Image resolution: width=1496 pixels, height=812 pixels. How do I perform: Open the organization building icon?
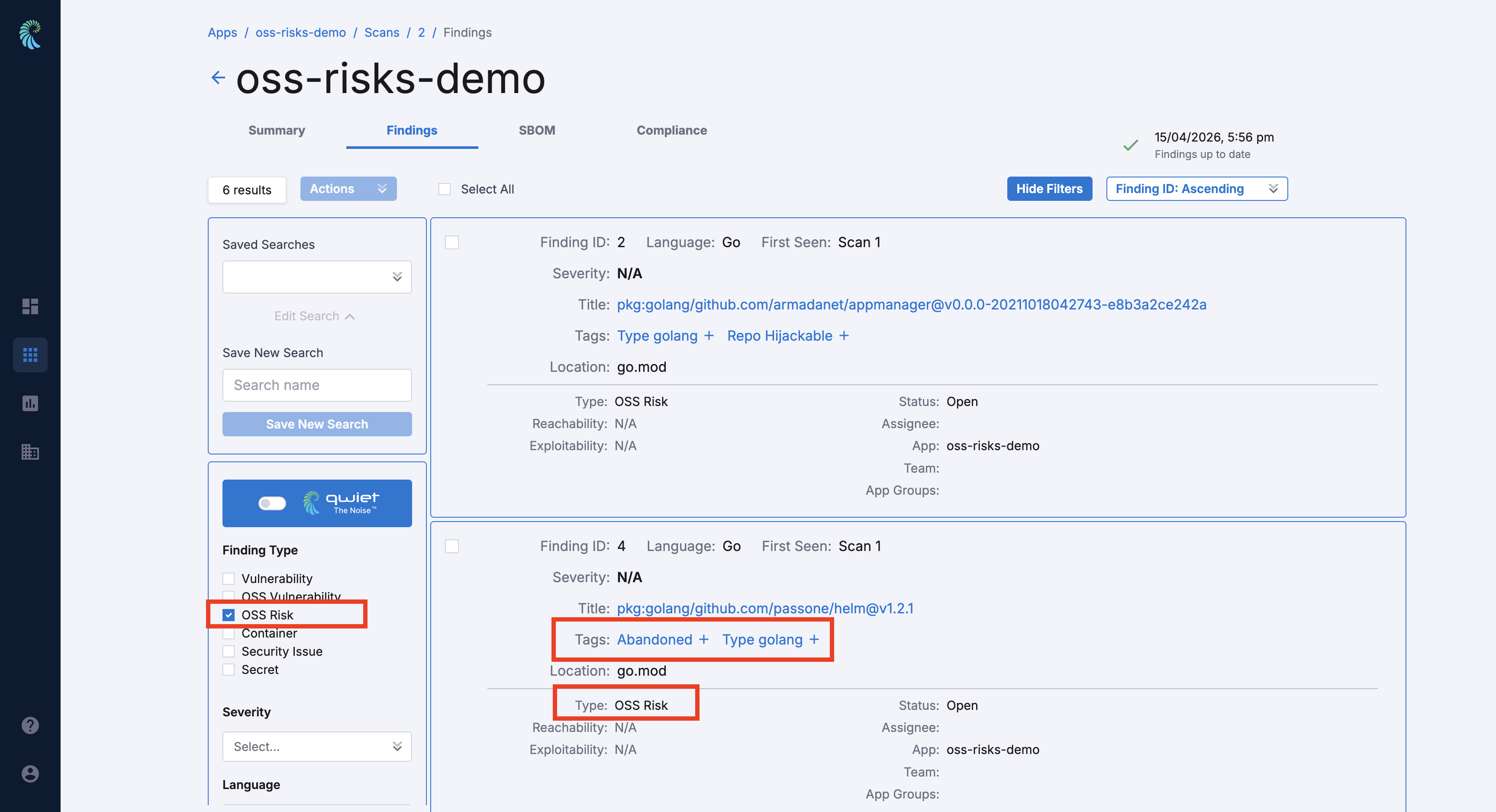(x=29, y=451)
